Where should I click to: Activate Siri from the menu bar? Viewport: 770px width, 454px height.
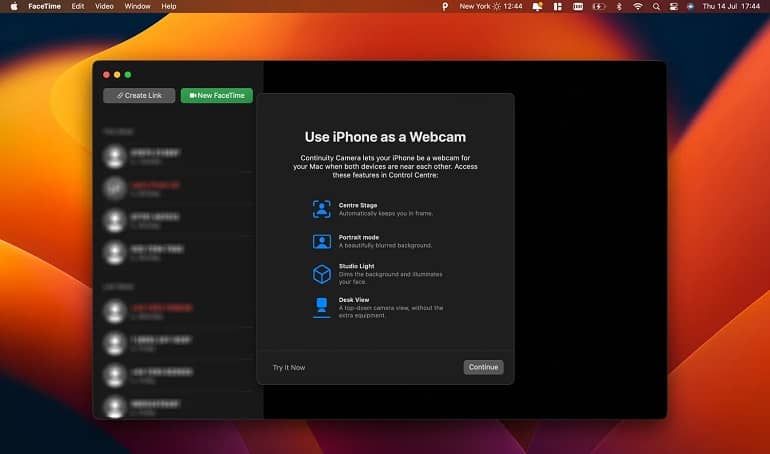[x=690, y=6]
